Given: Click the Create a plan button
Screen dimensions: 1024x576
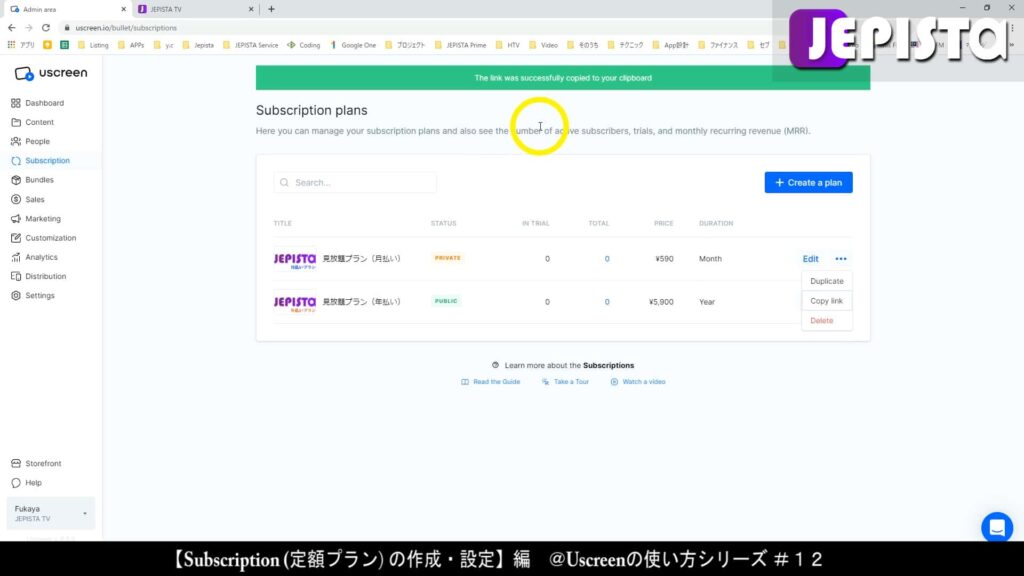Looking at the screenshot, I should (808, 183).
